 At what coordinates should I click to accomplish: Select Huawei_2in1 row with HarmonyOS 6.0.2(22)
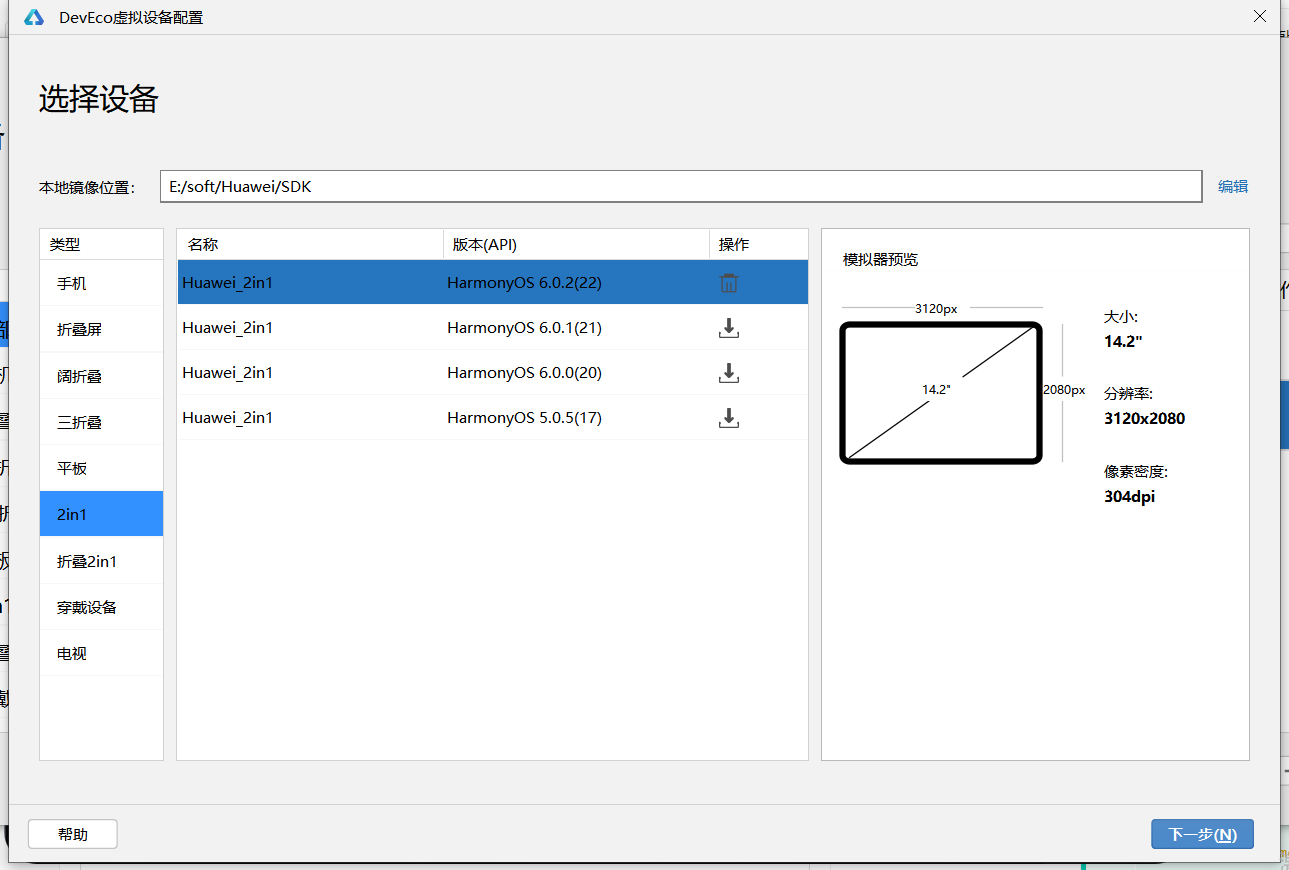pyautogui.click(x=492, y=283)
